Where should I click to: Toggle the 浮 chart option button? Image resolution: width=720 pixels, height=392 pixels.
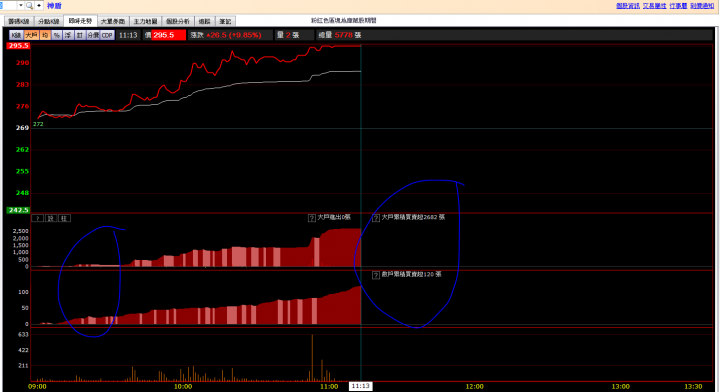point(68,35)
